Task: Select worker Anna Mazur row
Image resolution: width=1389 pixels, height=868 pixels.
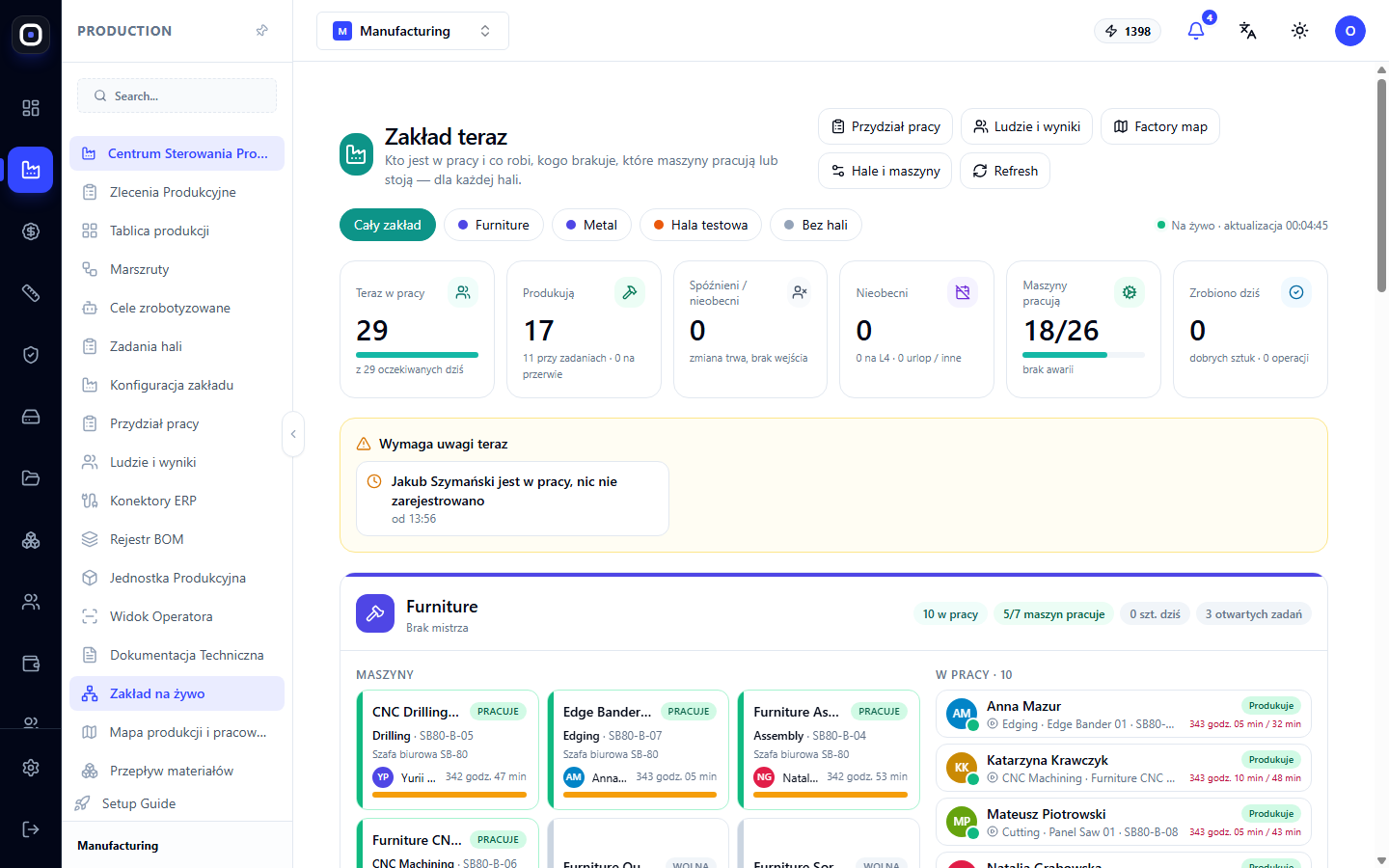Action: pos(1124,715)
